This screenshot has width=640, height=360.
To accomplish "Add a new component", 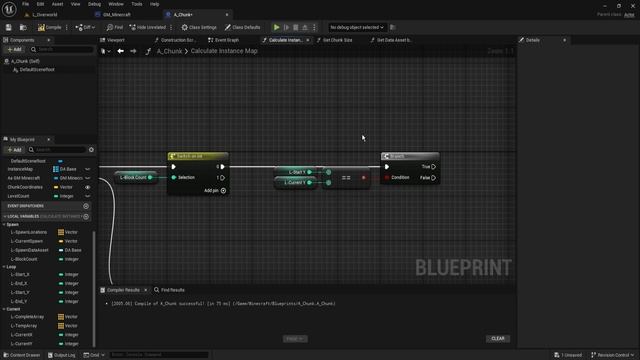I will [x=14, y=49].
